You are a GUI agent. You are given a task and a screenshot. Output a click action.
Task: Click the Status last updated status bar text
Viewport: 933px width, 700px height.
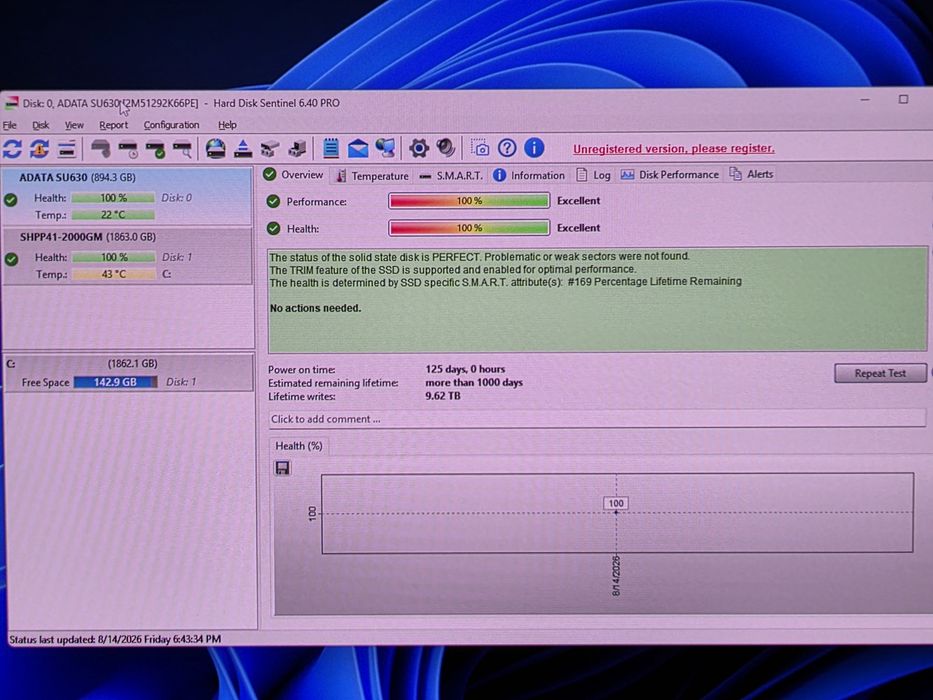click(115, 639)
